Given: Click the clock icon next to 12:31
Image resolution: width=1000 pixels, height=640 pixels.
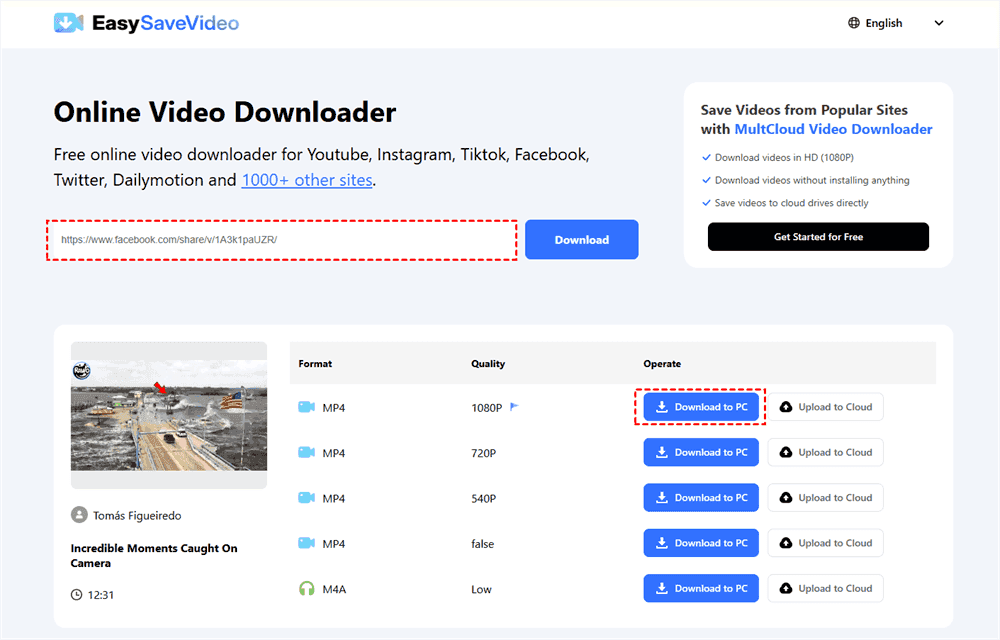Looking at the screenshot, I should (76, 595).
